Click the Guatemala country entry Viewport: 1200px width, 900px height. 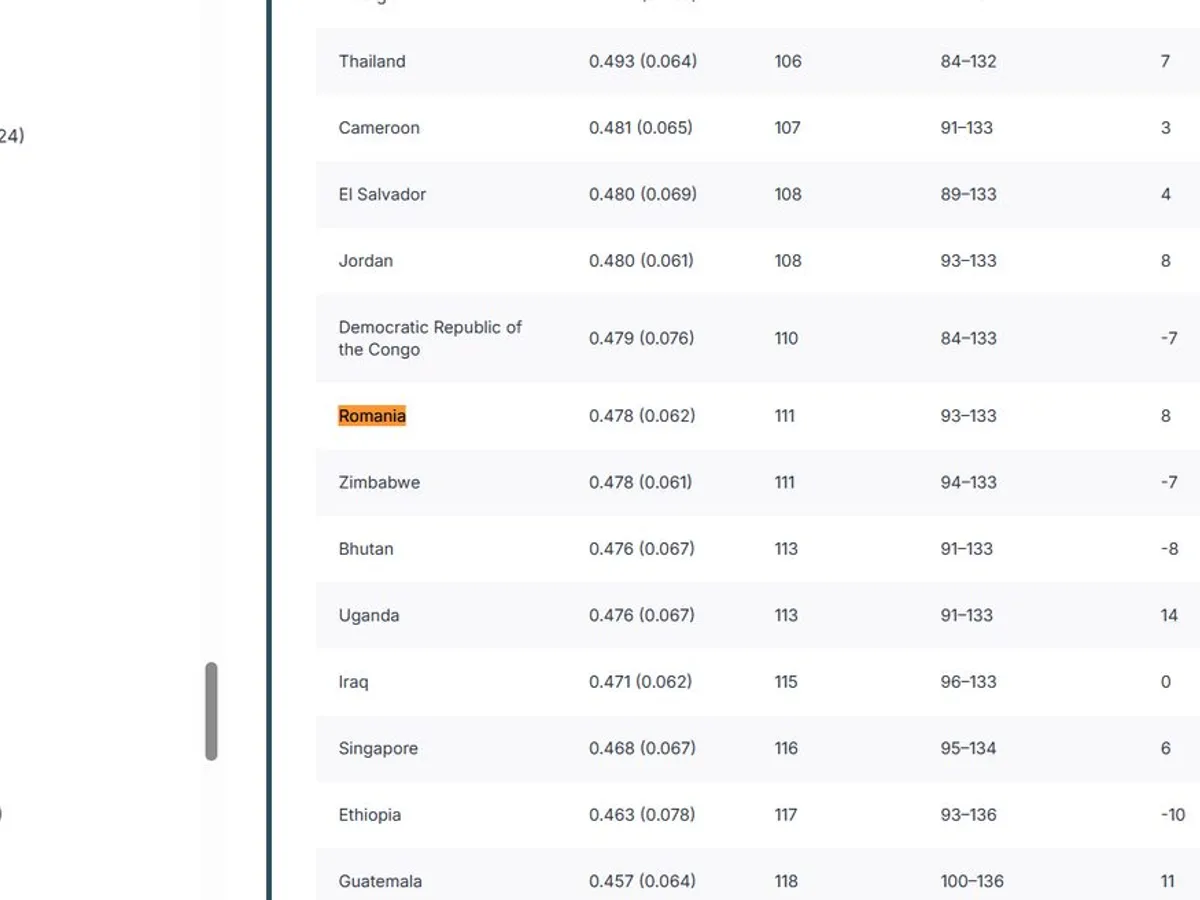[380, 881]
